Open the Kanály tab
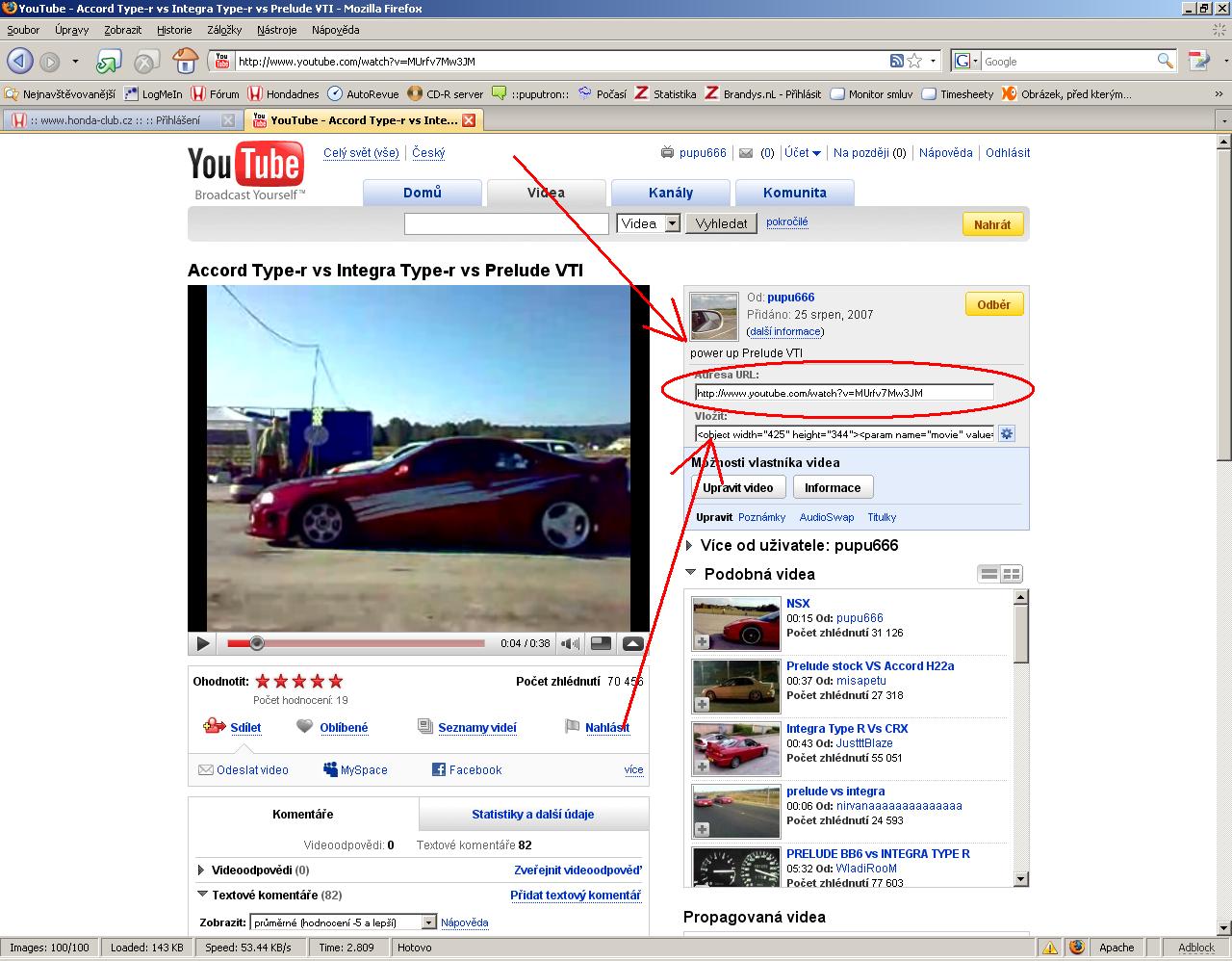Viewport: 1232px width, 961px height. click(x=670, y=193)
